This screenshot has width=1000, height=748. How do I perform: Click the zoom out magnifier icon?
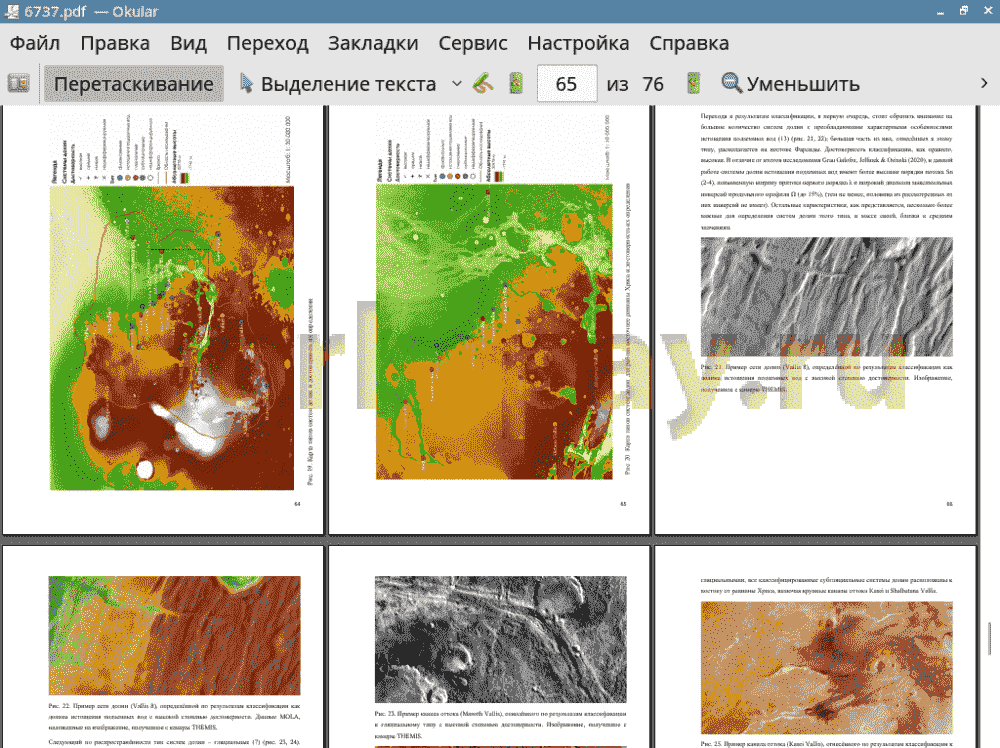coord(732,84)
